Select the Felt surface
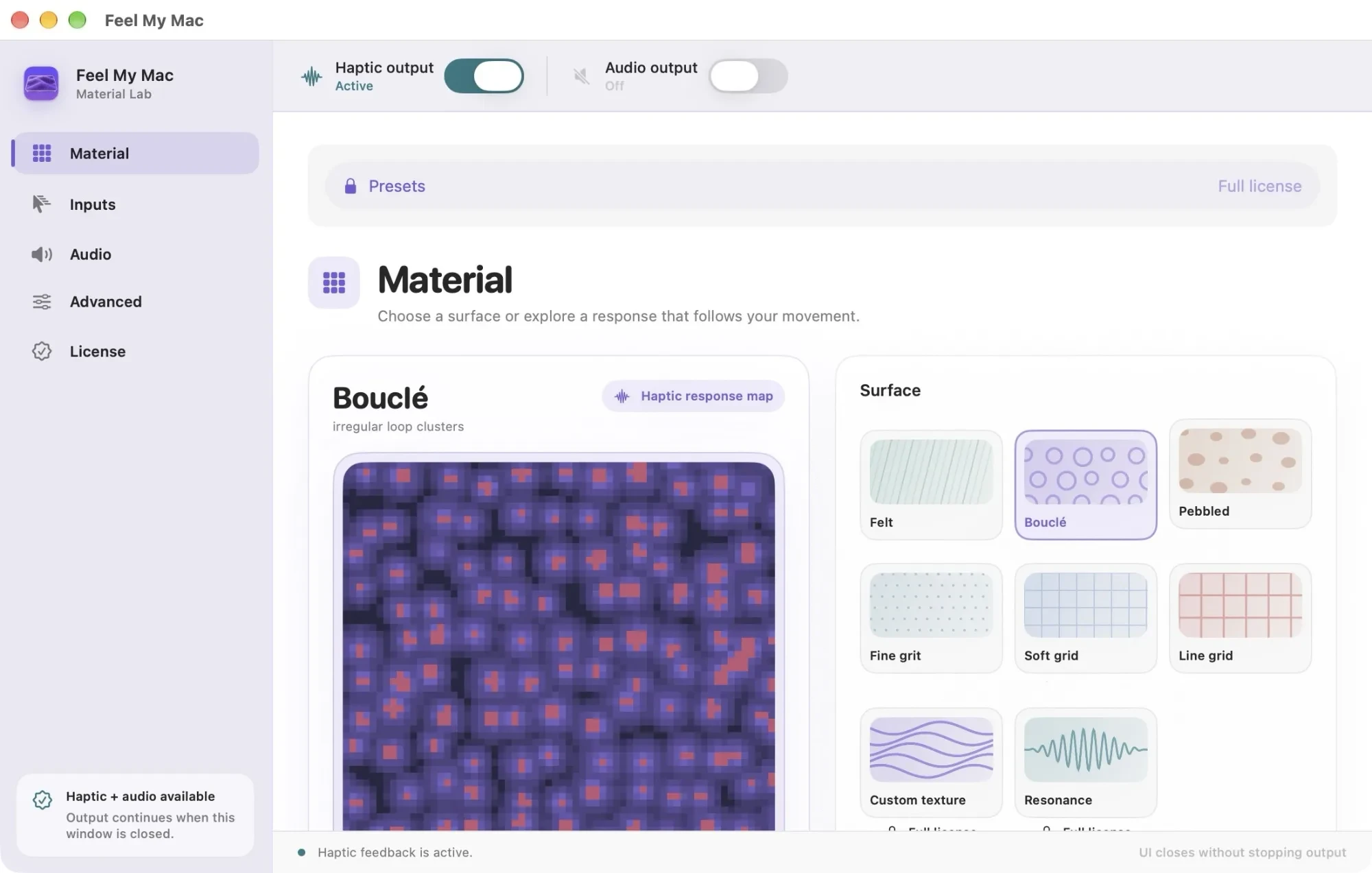 pyautogui.click(x=931, y=485)
